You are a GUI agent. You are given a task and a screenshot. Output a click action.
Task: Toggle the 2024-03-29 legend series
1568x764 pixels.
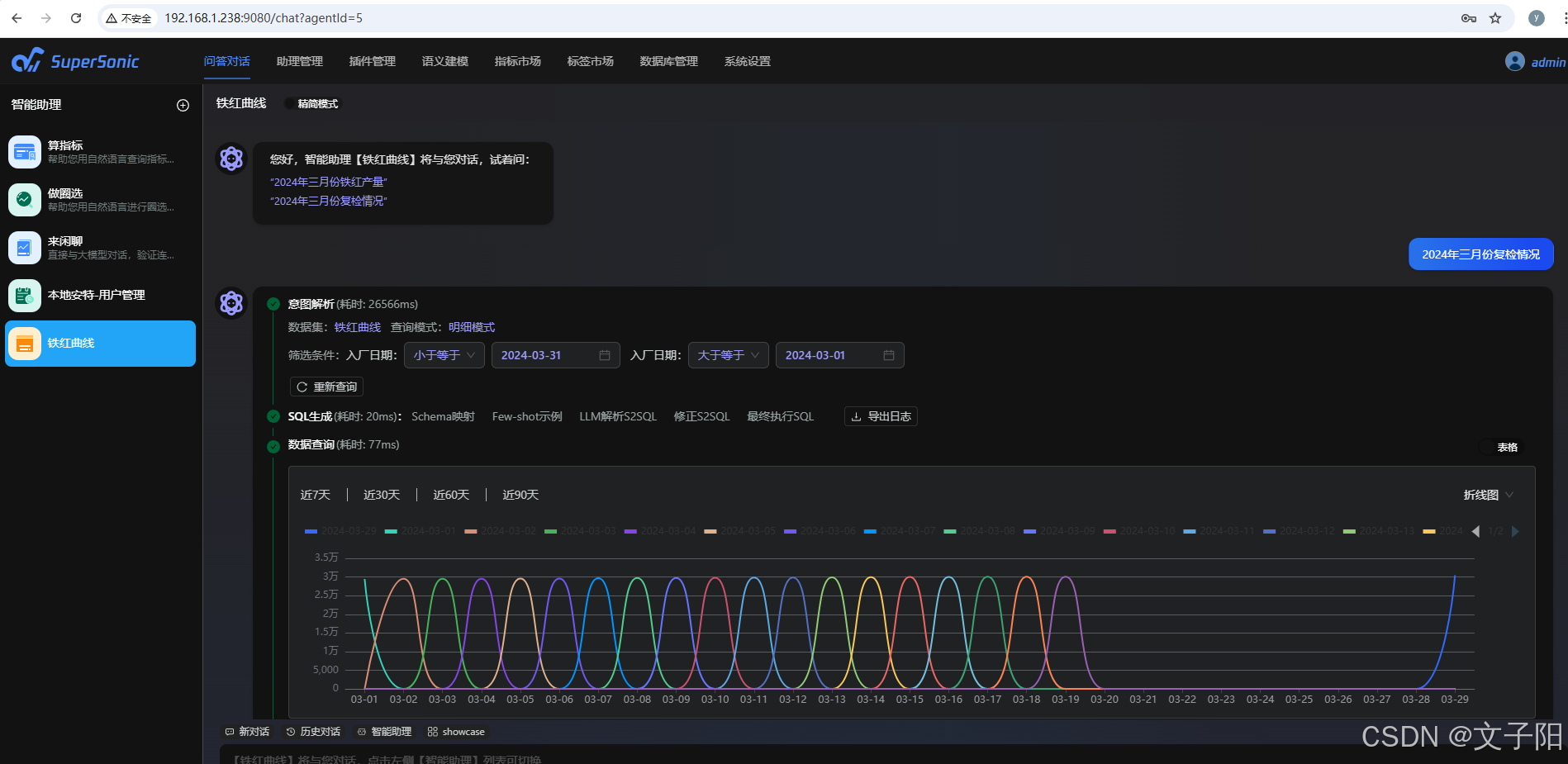coord(340,531)
